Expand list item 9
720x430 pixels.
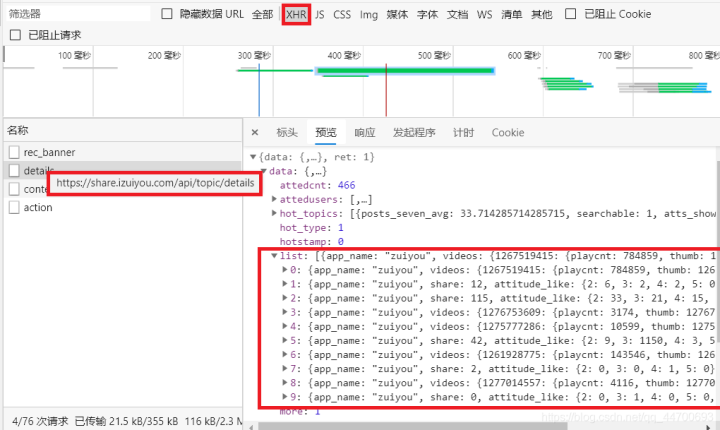point(285,396)
